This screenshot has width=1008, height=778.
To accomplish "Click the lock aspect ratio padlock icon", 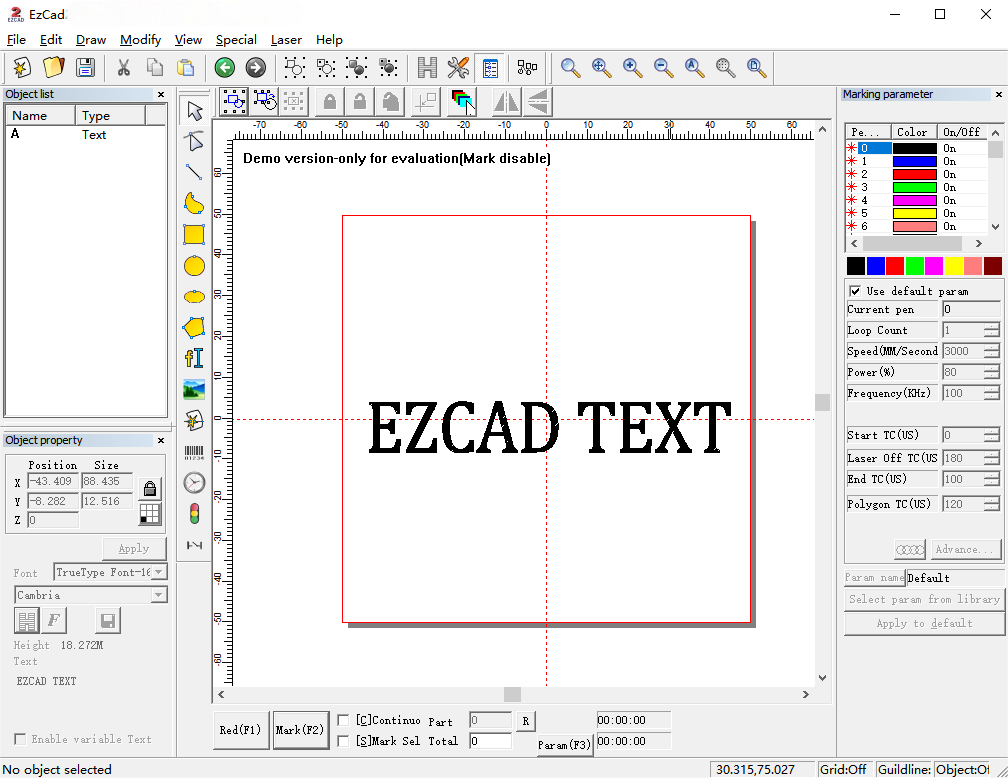I will (150, 489).
